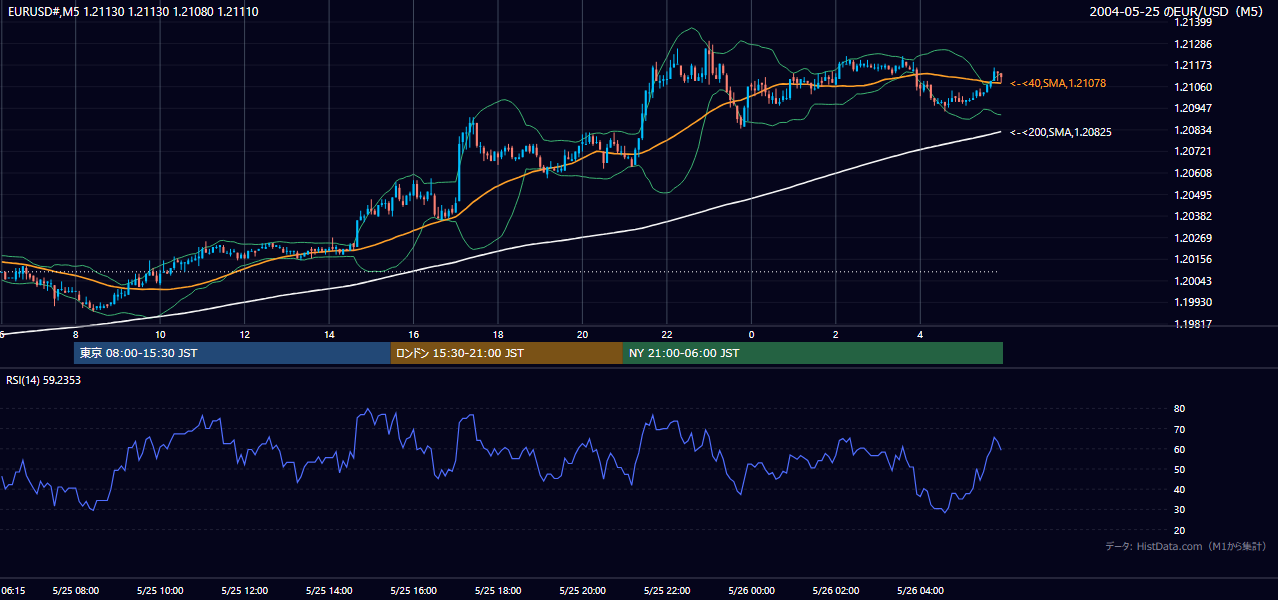Click the 5/25 12:00 bottom time label
Viewport: 1278px width, 600px height.
point(245,591)
